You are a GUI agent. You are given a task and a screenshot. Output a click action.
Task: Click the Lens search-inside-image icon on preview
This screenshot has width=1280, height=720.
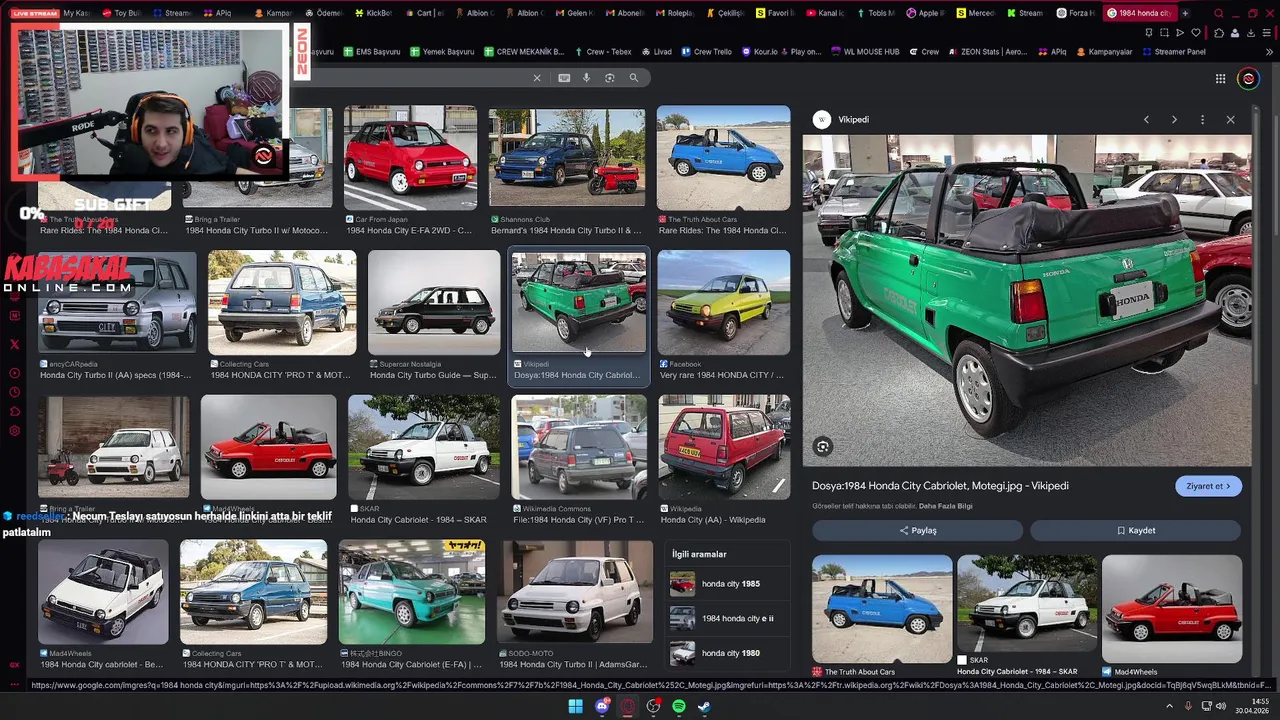(x=822, y=447)
